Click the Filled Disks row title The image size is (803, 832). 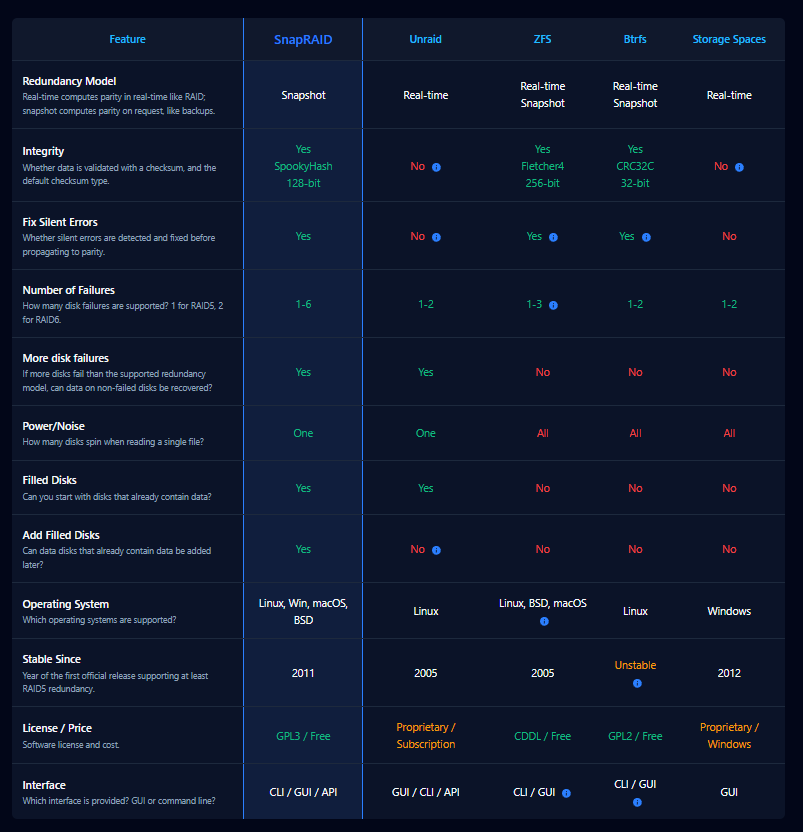(x=49, y=480)
